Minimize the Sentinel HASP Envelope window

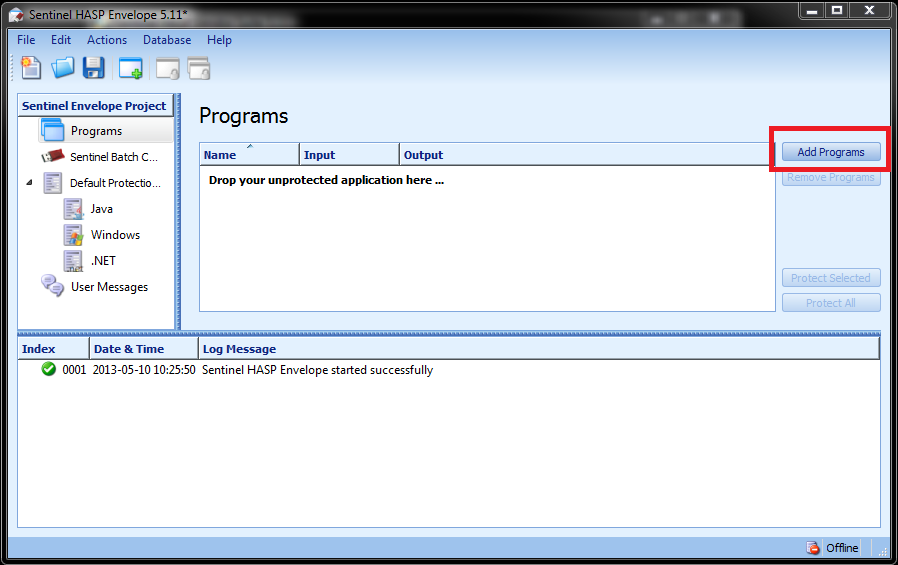tap(812, 11)
